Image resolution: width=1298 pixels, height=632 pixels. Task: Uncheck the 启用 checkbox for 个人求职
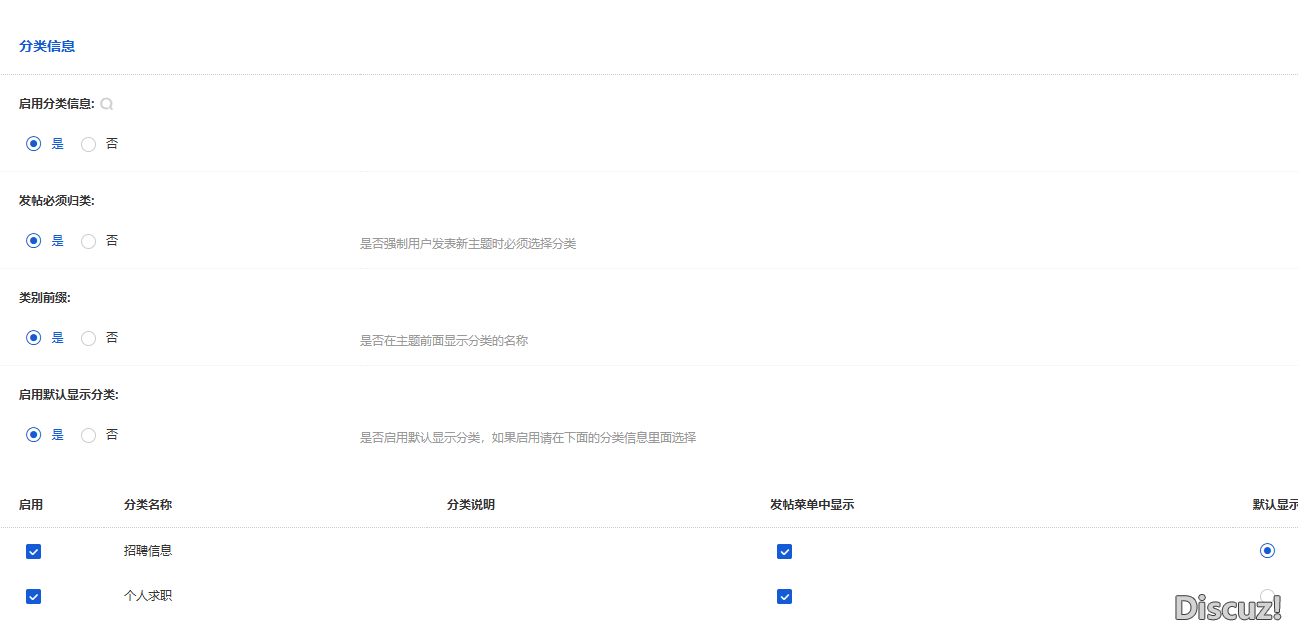click(x=33, y=596)
